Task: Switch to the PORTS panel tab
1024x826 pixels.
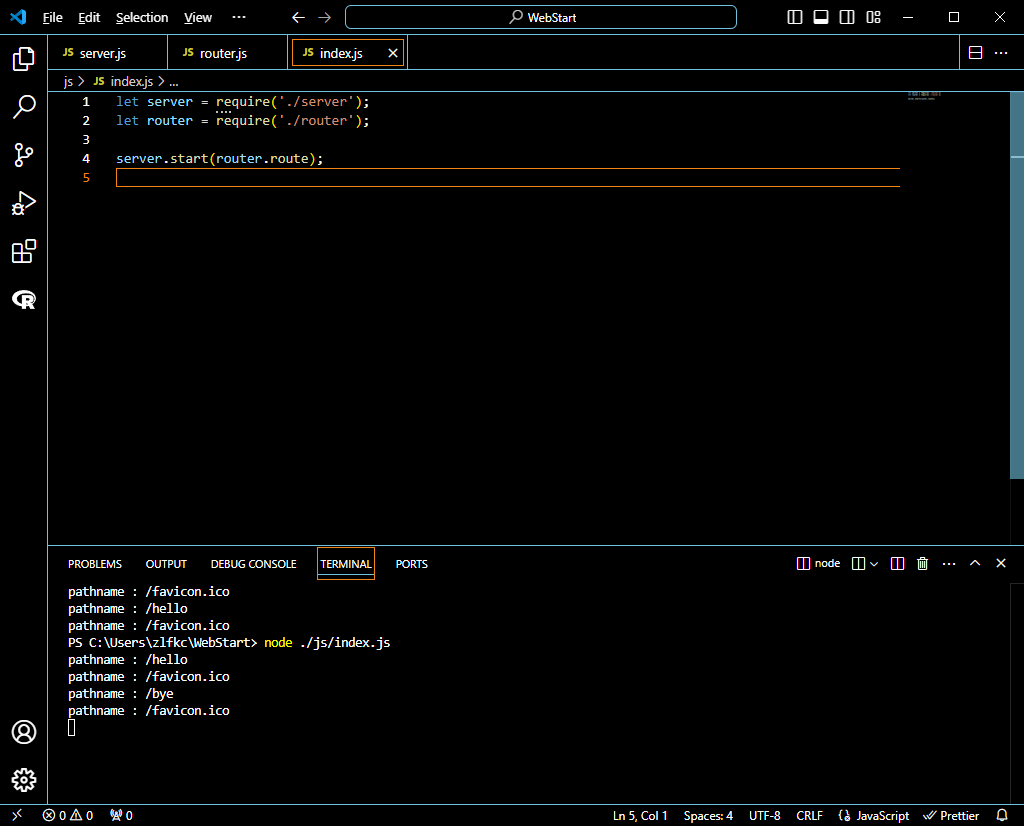Action: 411,564
